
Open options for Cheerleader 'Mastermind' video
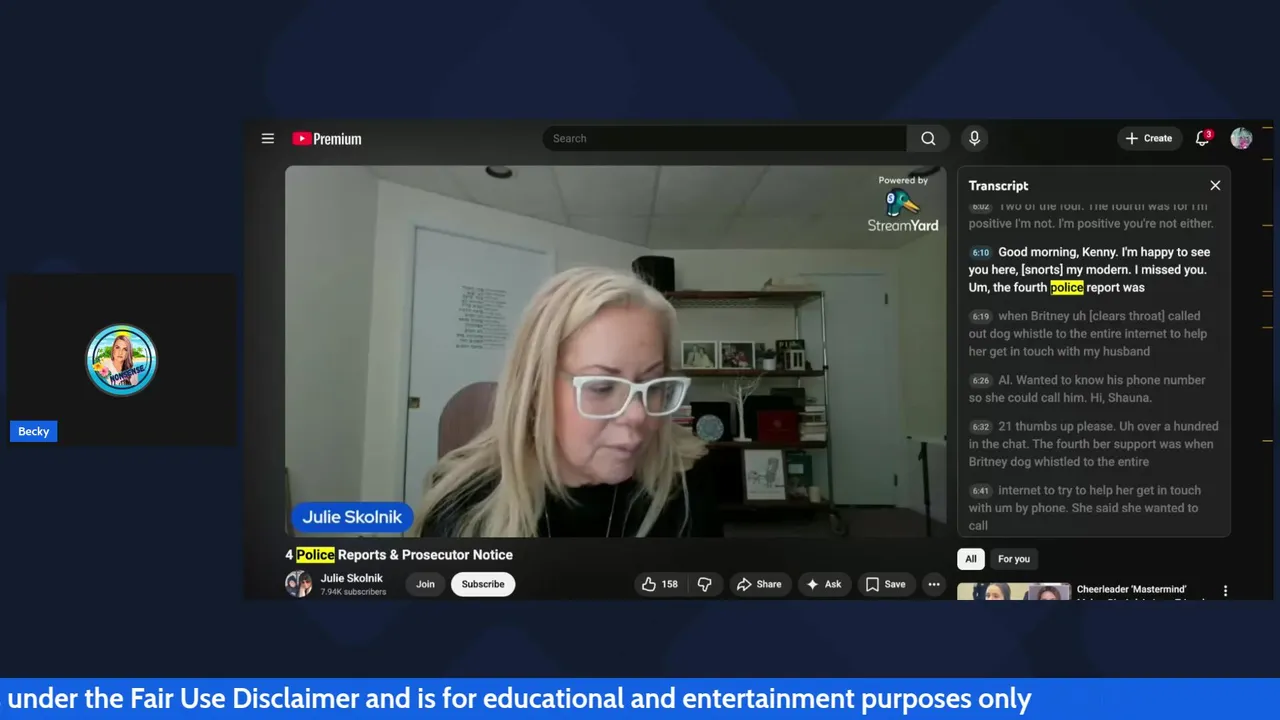[1225, 591]
